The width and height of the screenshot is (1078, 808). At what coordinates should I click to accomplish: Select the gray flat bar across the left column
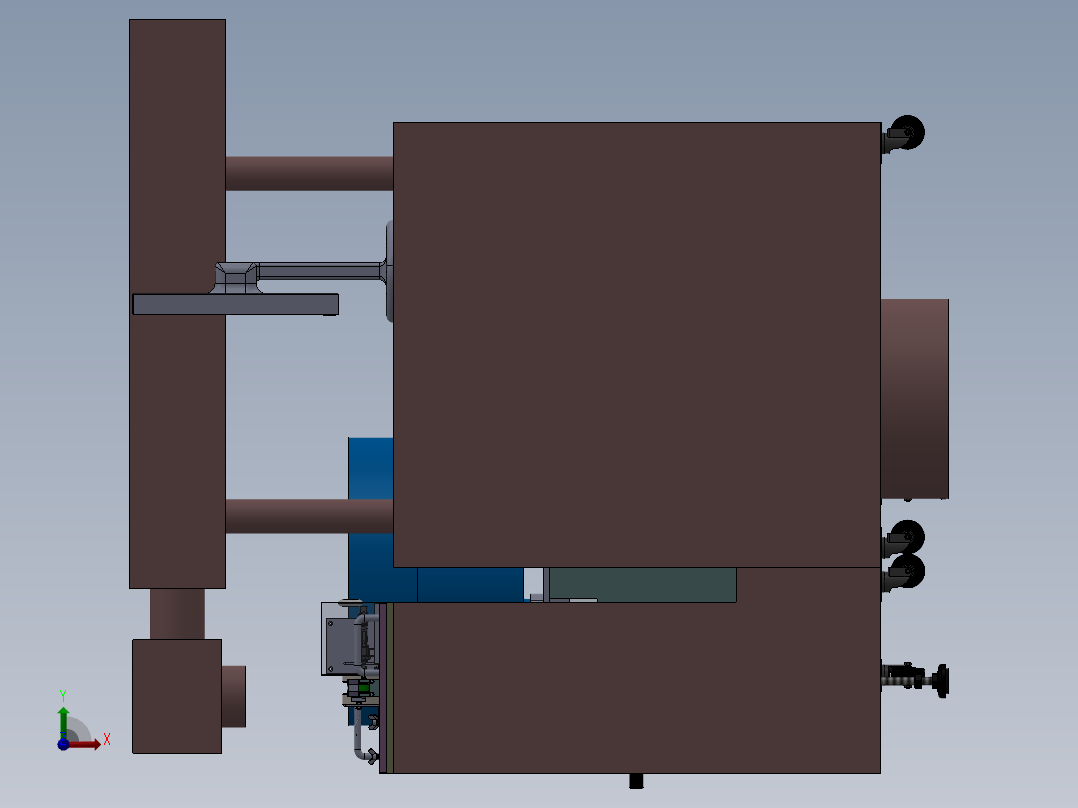235,304
